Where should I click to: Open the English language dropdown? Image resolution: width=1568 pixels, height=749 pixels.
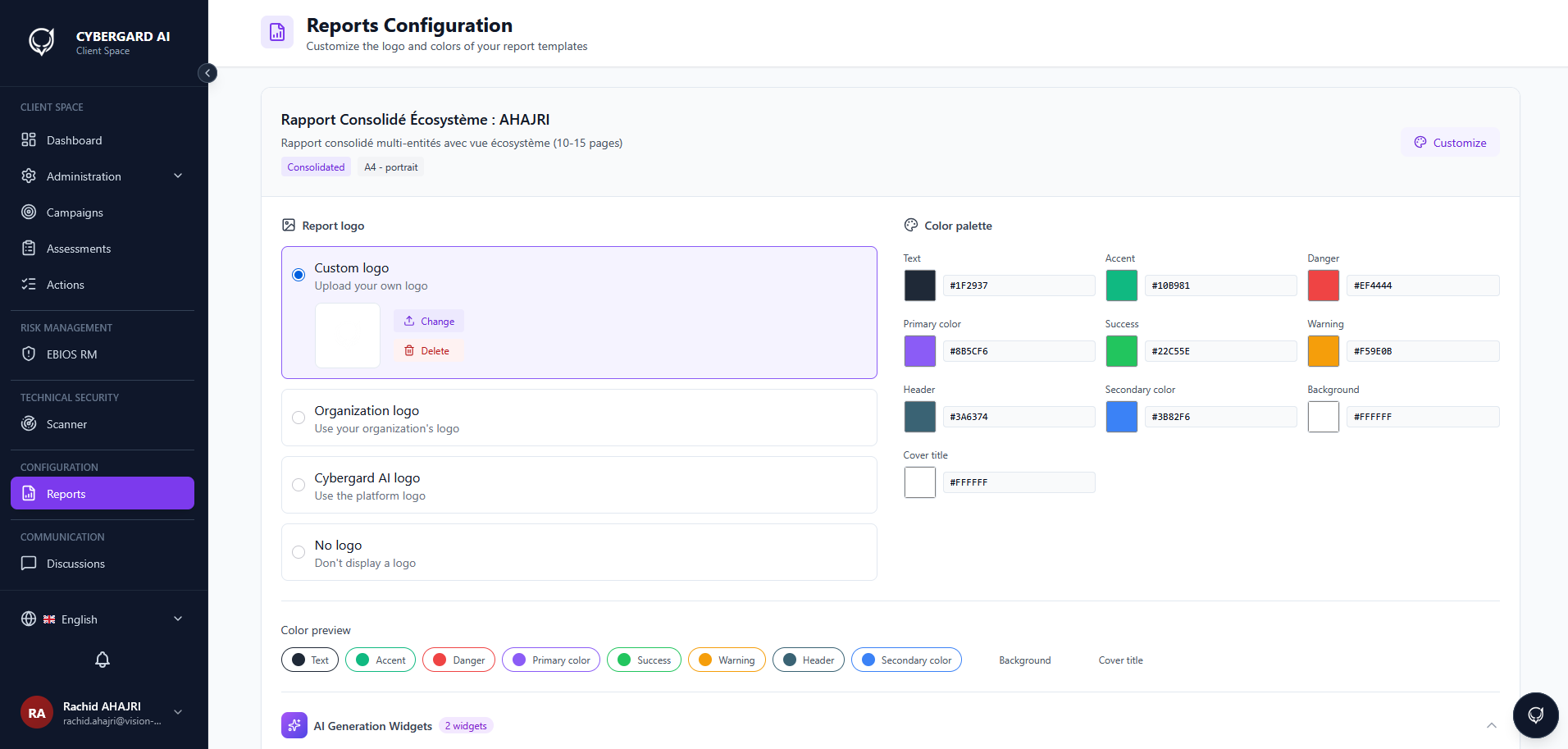pyautogui.click(x=103, y=619)
